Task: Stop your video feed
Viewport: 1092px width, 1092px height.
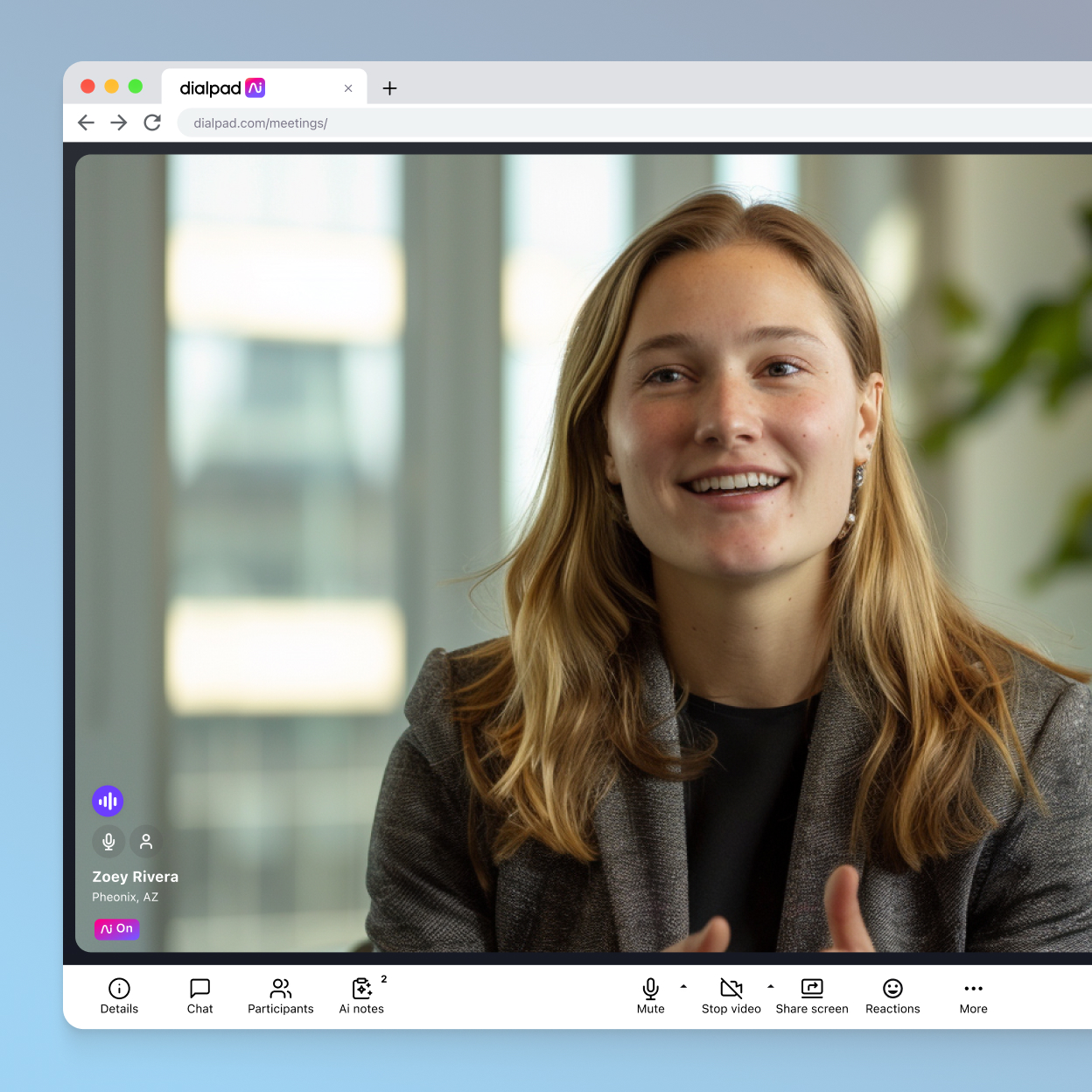Action: tap(731, 996)
